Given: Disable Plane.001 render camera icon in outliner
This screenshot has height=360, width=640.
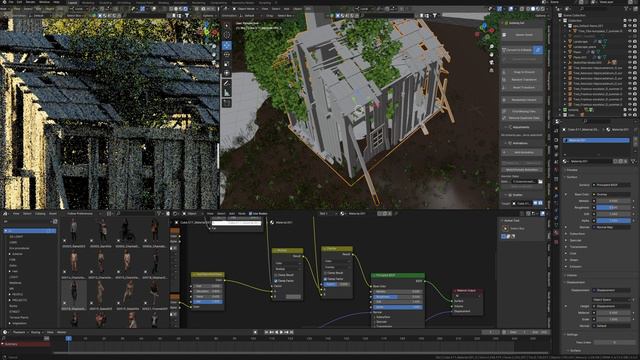Looking at the screenshot, I should (x=636, y=58).
